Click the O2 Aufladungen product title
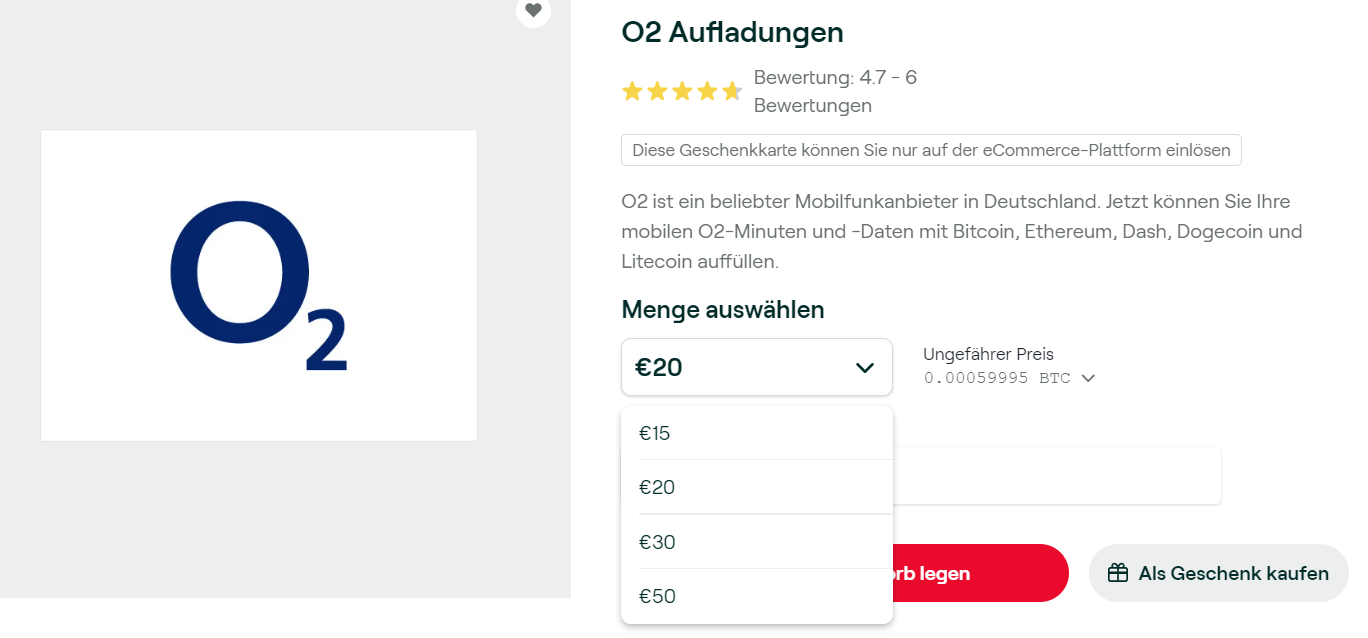The height and width of the screenshot is (638, 1368). pyautogui.click(x=732, y=32)
